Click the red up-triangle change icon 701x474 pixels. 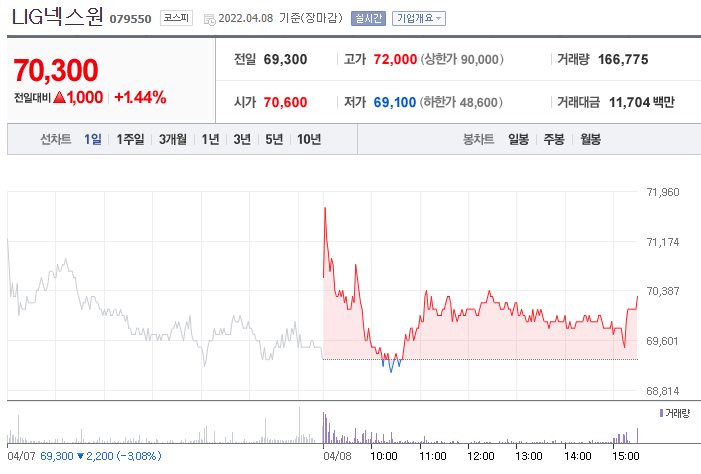coord(59,97)
